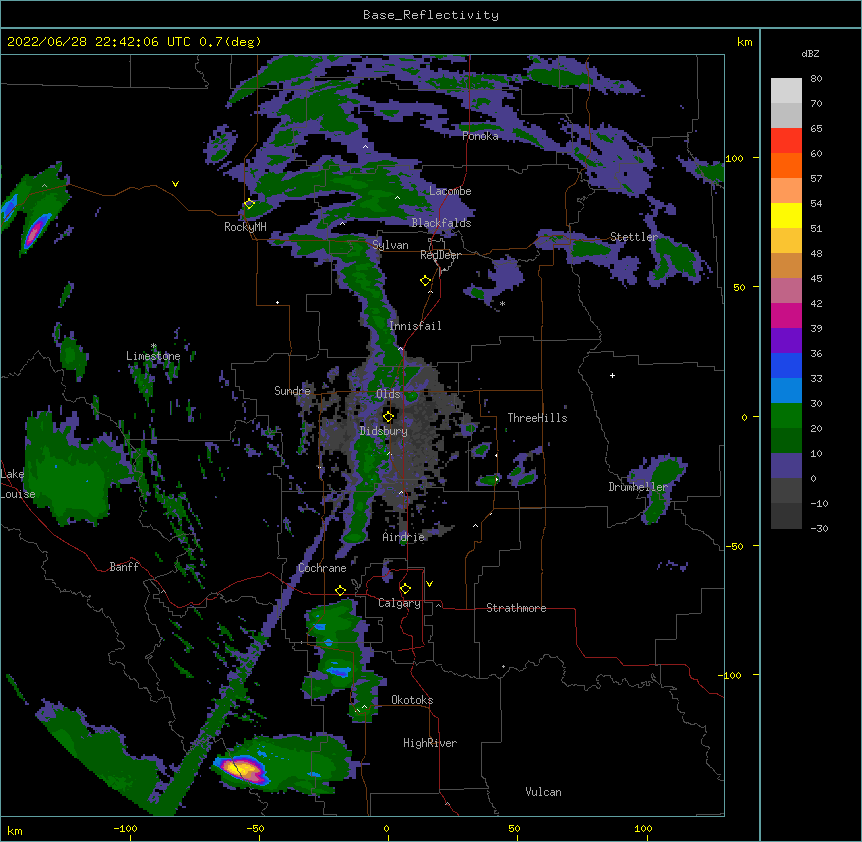Pick the light gray 70-80 dBZ swatch
Image resolution: width=862 pixels, height=842 pixels.
click(x=786, y=91)
